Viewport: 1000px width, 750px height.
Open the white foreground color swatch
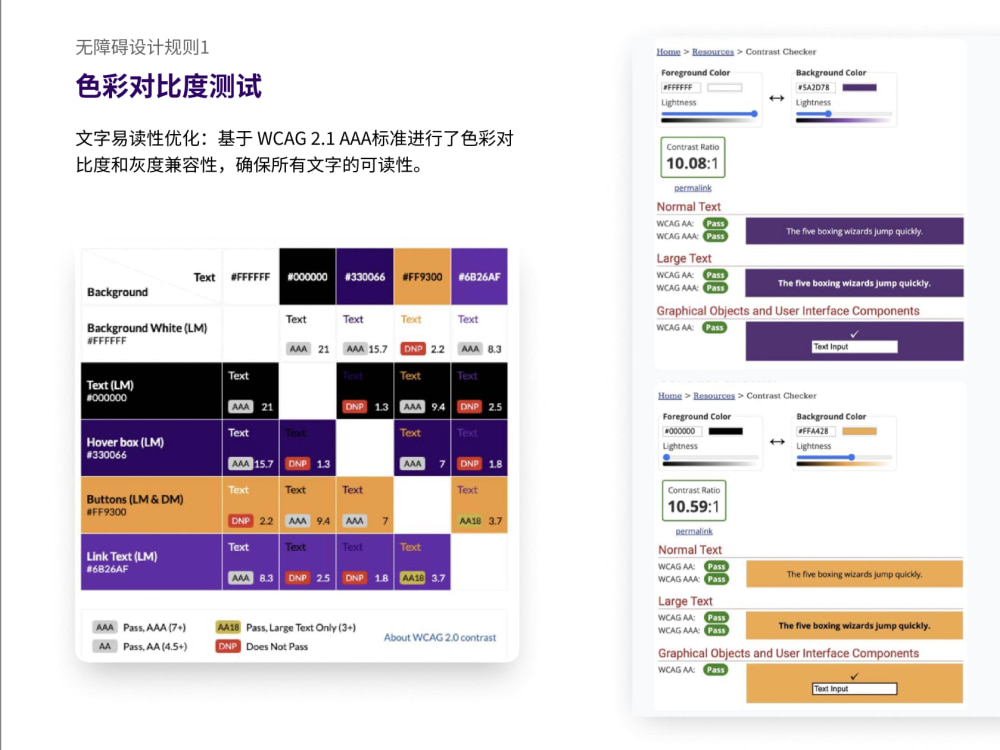pyautogui.click(x=724, y=87)
